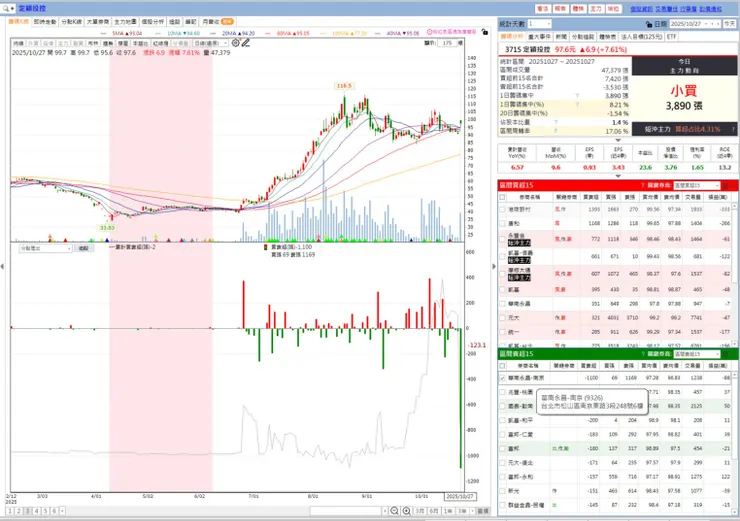Open the 重大事件 tab
This screenshot has height=521, width=740.
tap(539, 36)
